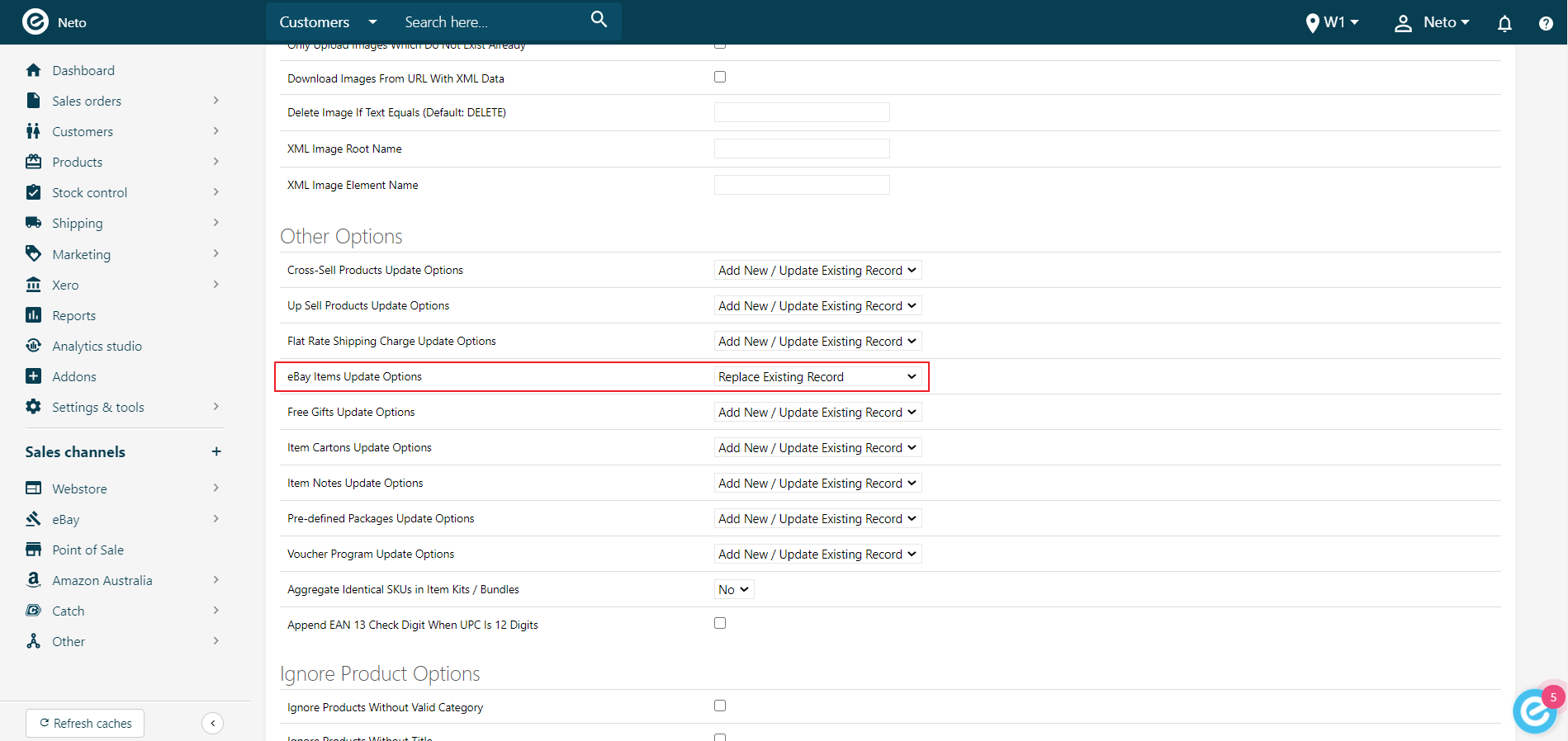Open Voucher Program Update Options dropdown

point(817,554)
